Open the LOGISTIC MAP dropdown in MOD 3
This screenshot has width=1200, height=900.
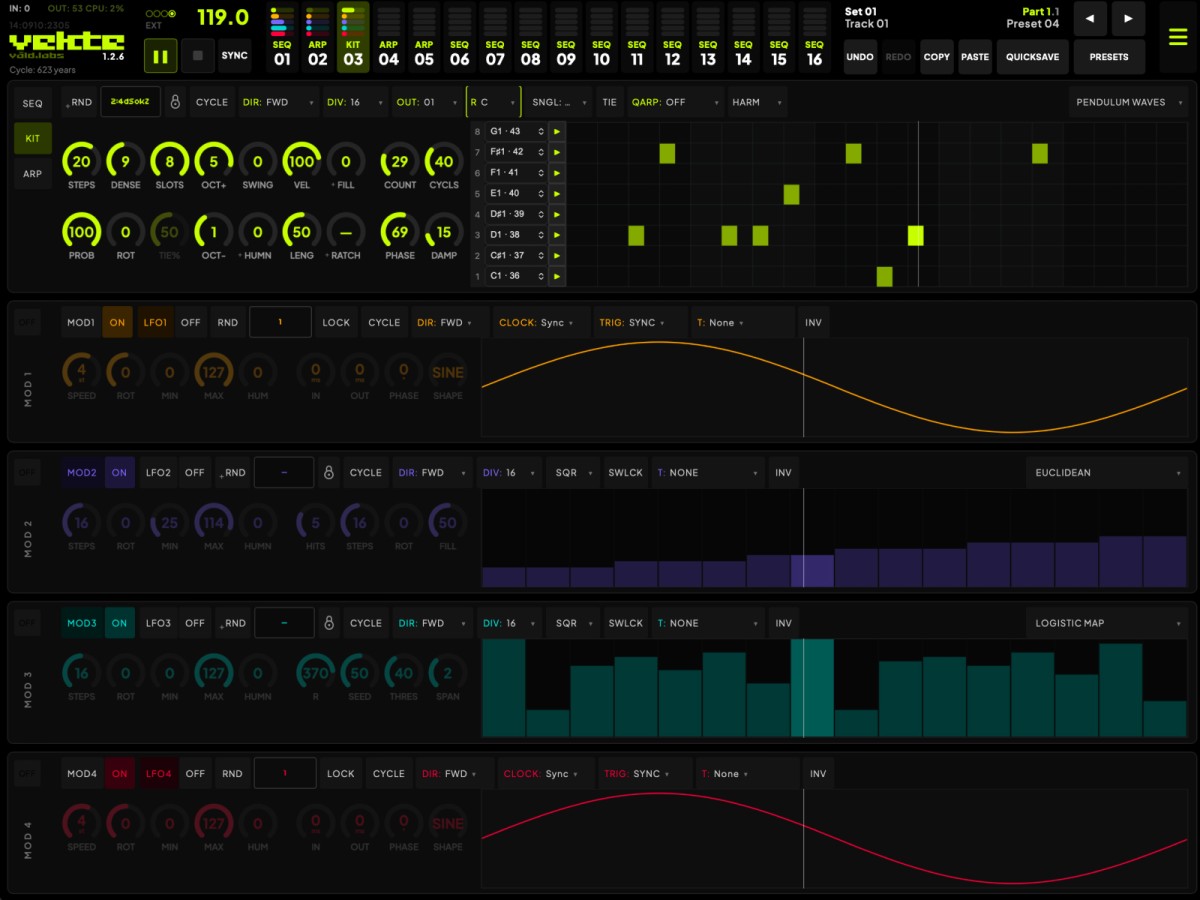tap(1106, 623)
